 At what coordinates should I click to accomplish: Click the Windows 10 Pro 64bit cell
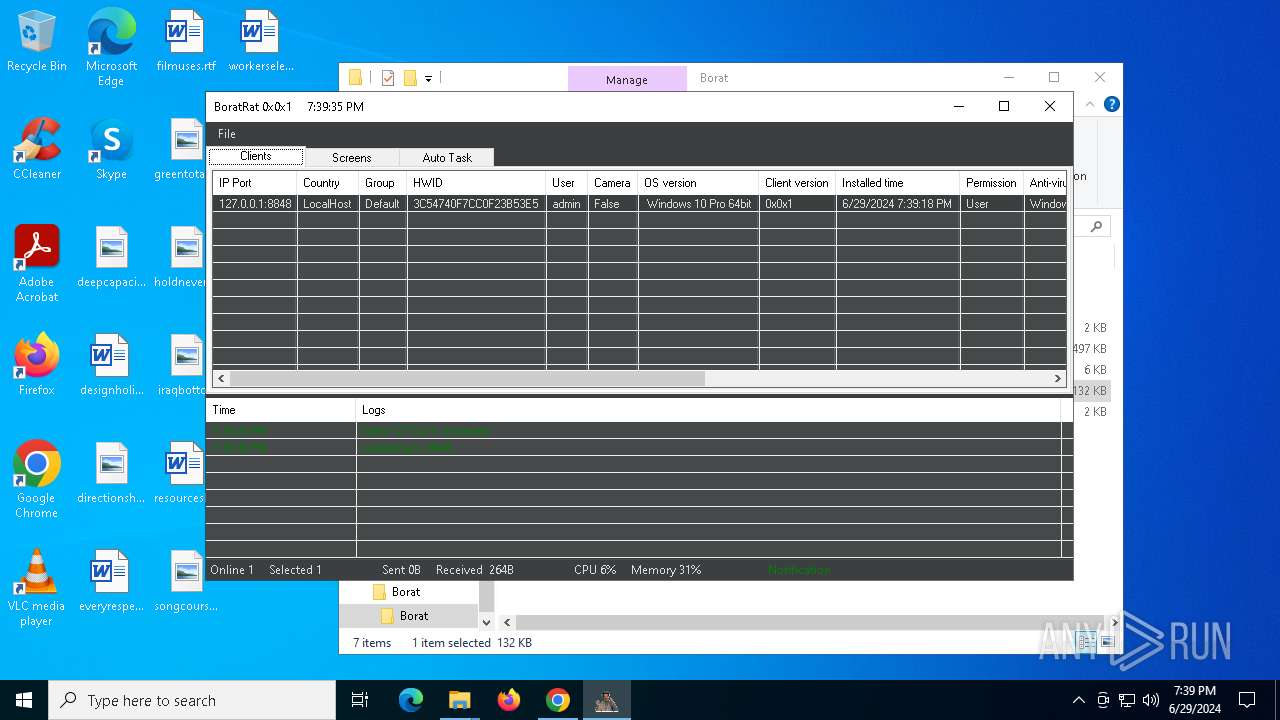pyautogui.click(x=698, y=204)
